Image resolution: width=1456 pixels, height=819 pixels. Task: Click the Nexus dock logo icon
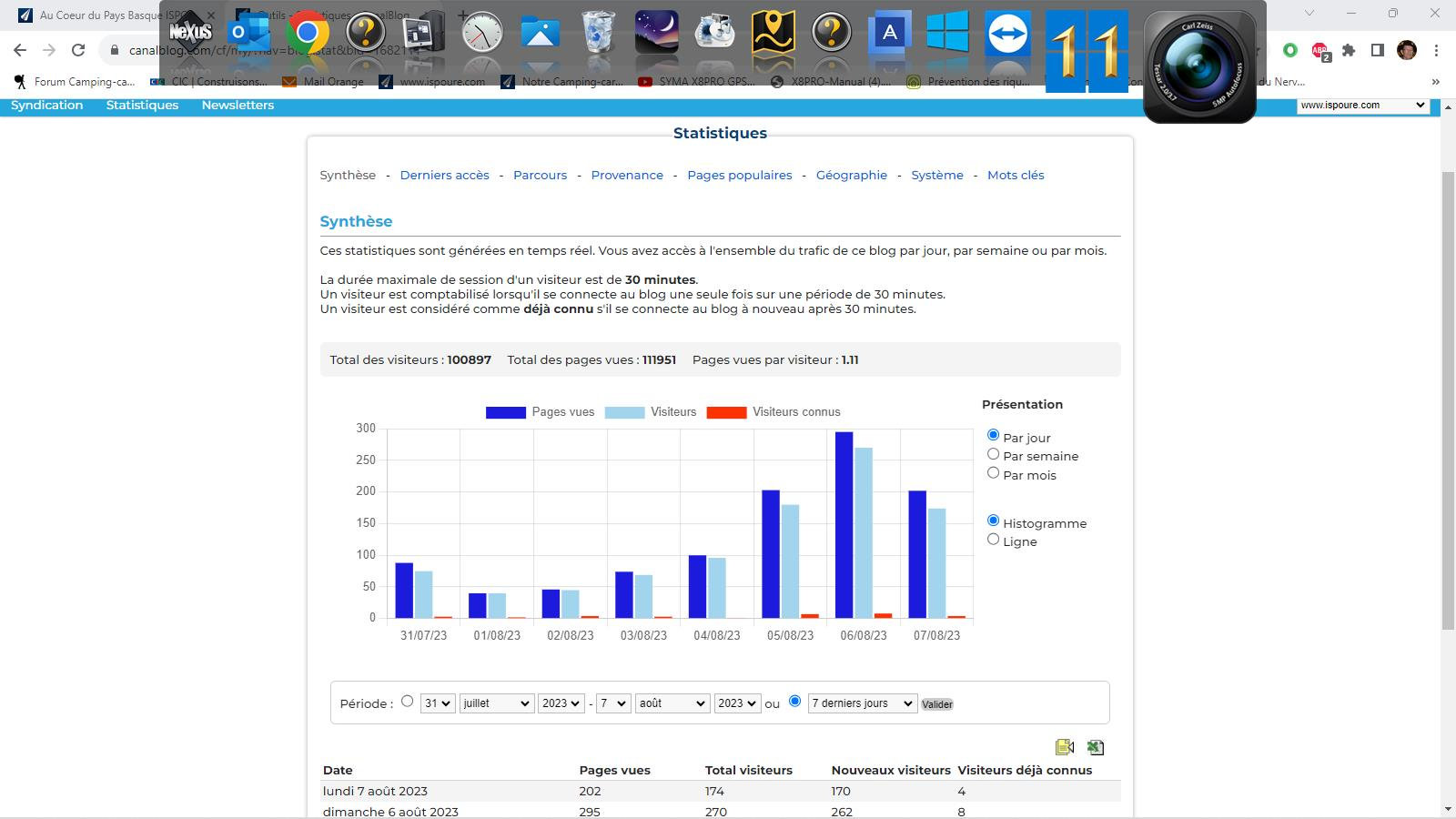pos(190,32)
